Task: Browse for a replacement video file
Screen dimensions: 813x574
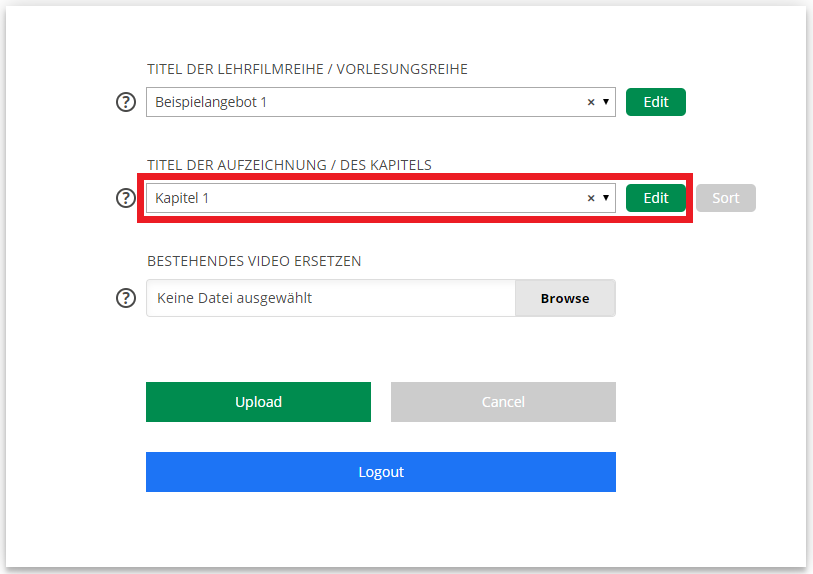Action: click(x=565, y=298)
